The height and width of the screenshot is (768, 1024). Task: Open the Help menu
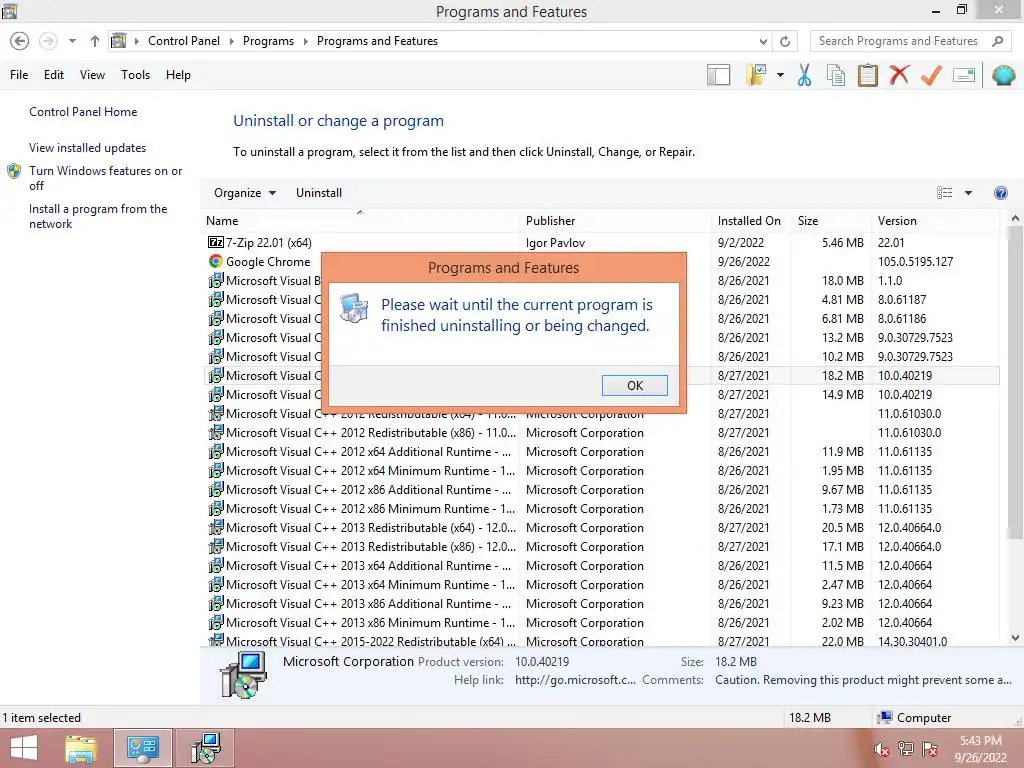tap(178, 74)
